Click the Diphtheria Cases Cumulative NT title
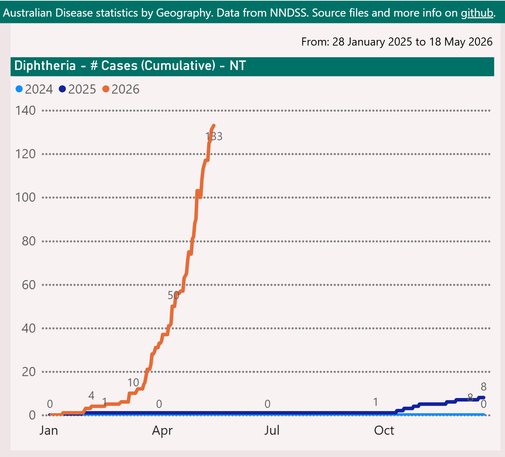The height and width of the screenshot is (457, 505). click(x=130, y=66)
